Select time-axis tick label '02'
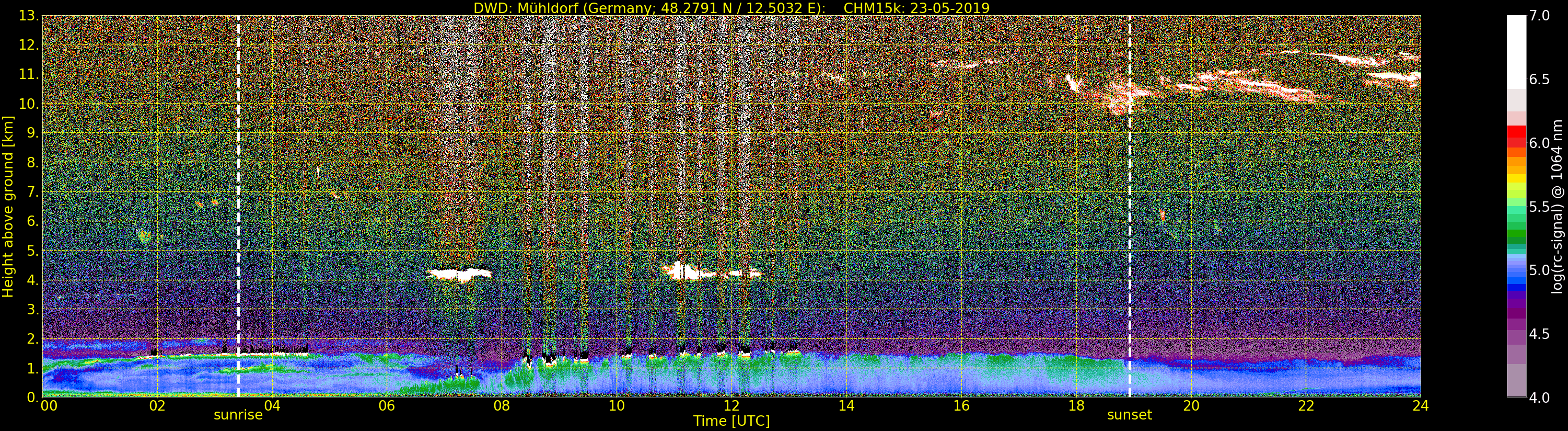The image size is (1568, 431). (157, 405)
